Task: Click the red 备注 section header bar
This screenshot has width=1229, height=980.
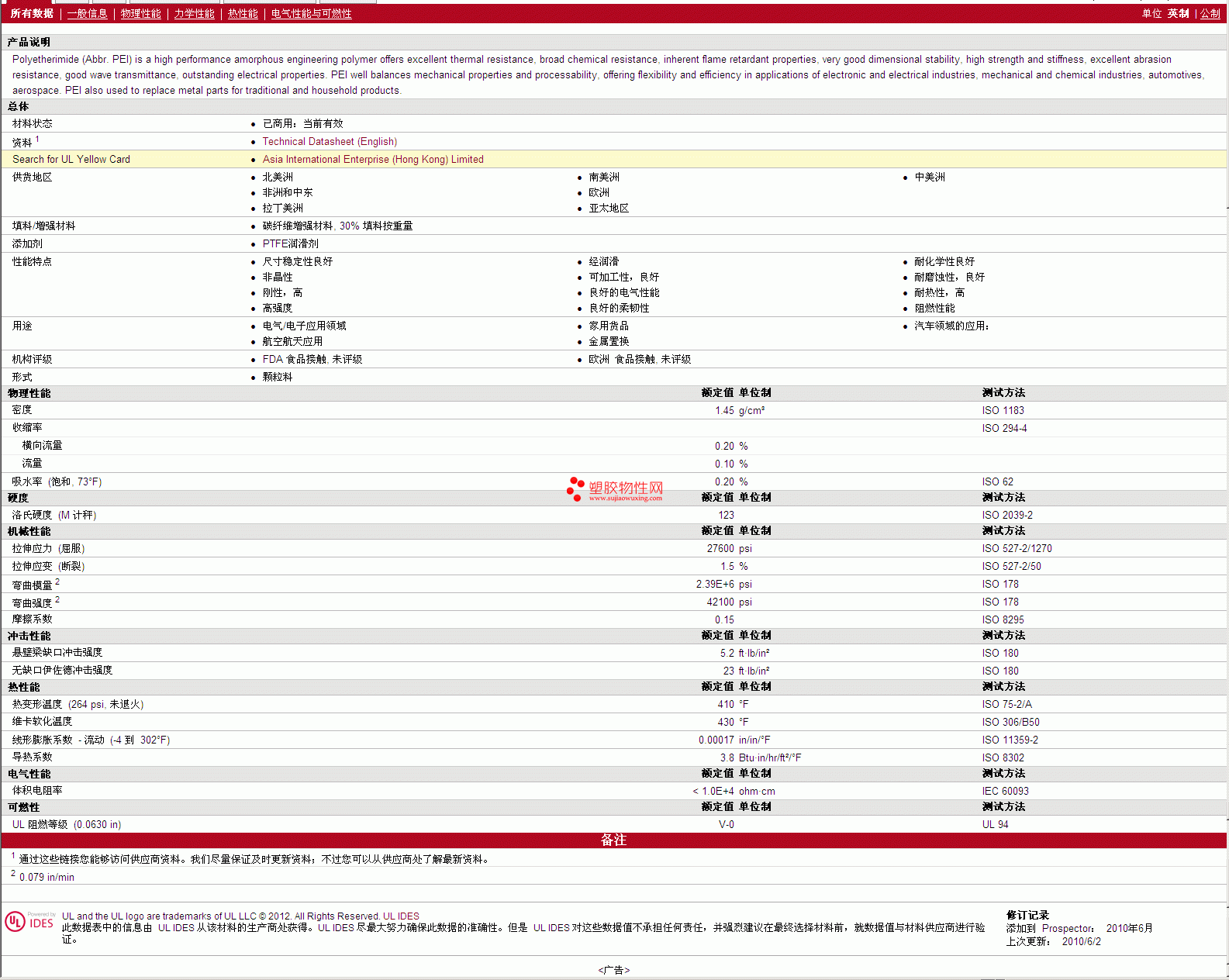Action: (x=614, y=840)
